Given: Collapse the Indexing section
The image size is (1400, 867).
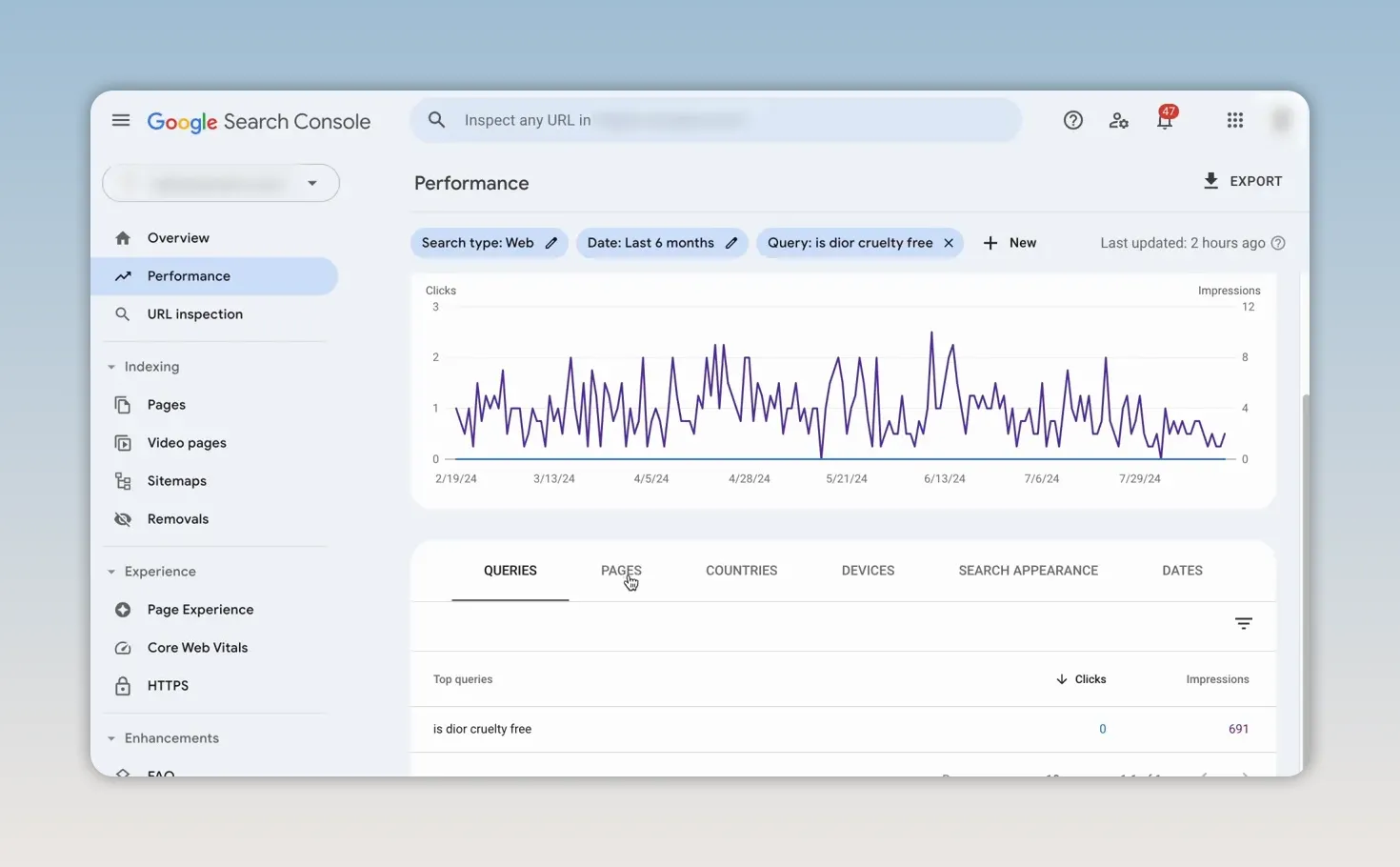Looking at the screenshot, I should pyautogui.click(x=111, y=367).
